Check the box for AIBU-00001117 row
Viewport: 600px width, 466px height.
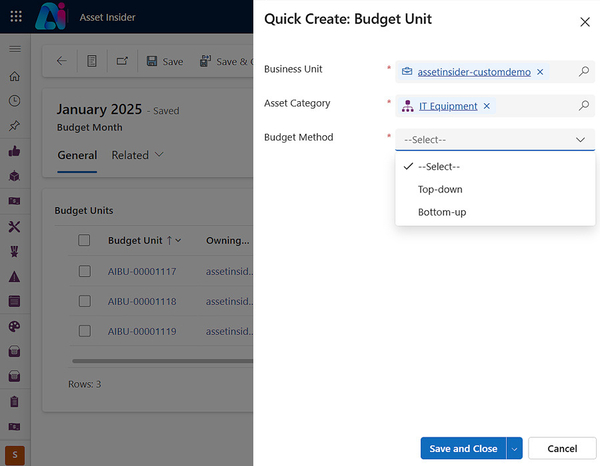tap(85, 271)
